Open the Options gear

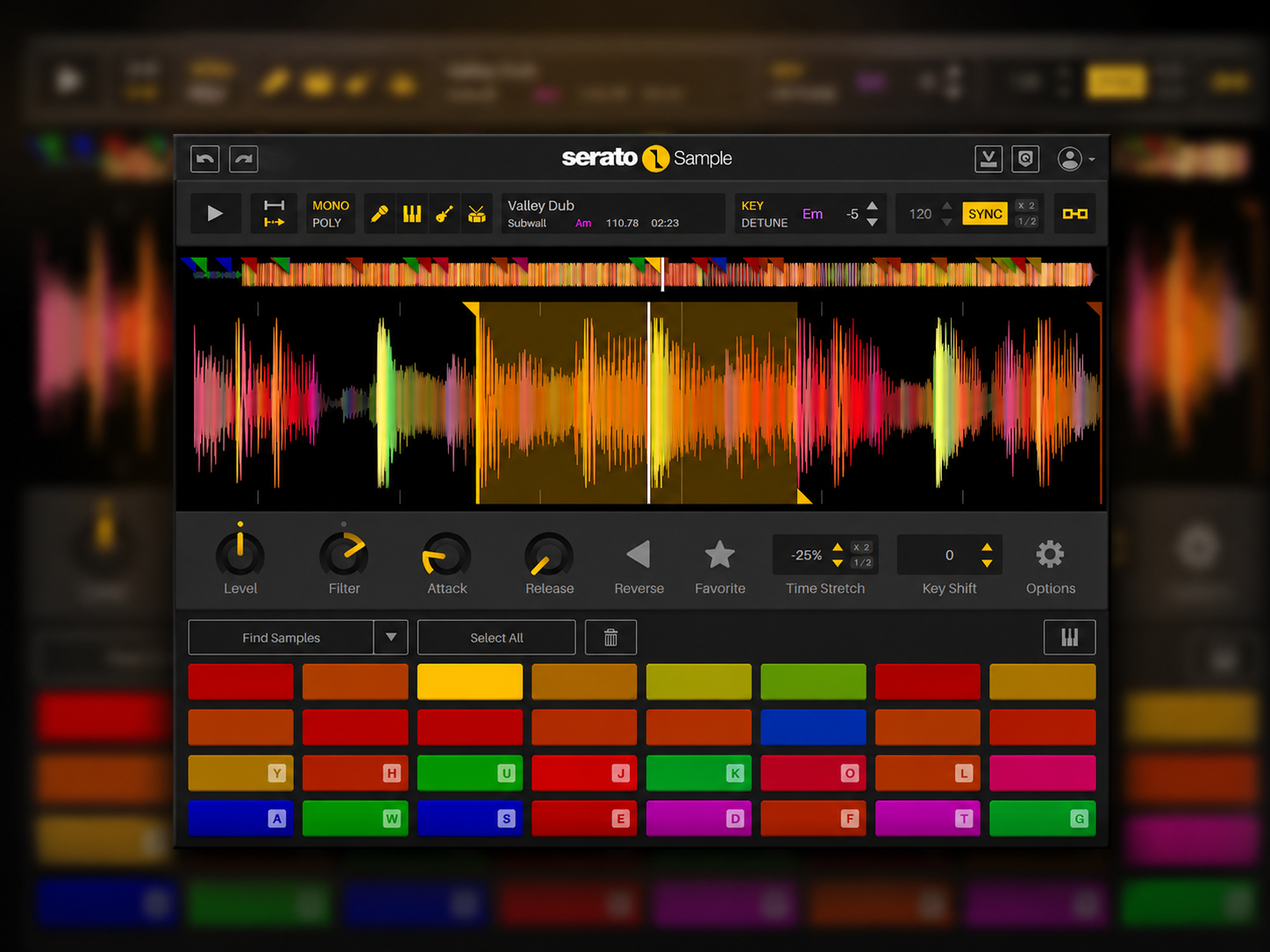click(1050, 554)
